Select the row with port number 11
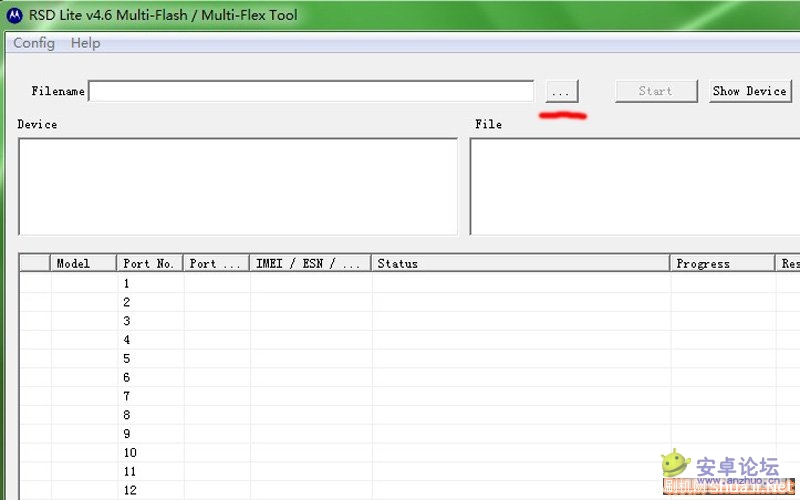The image size is (800, 500). coord(410,472)
